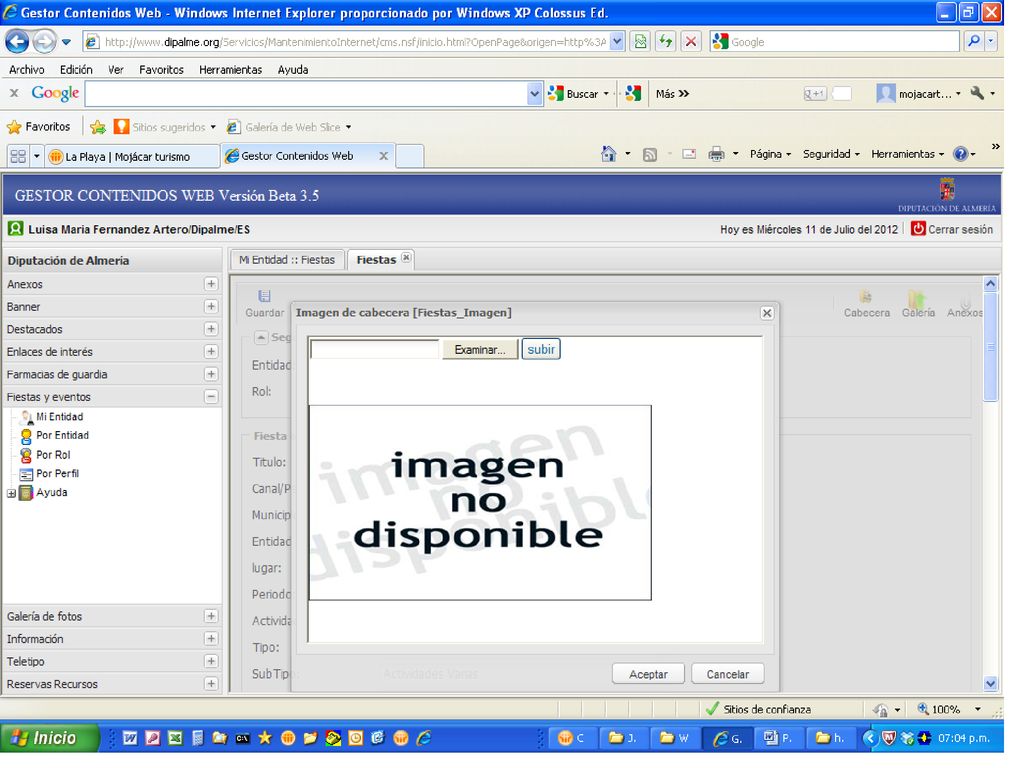Click the Refresh page icon
This screenshot has height=768, width=1024.
[x=665, y=42]
